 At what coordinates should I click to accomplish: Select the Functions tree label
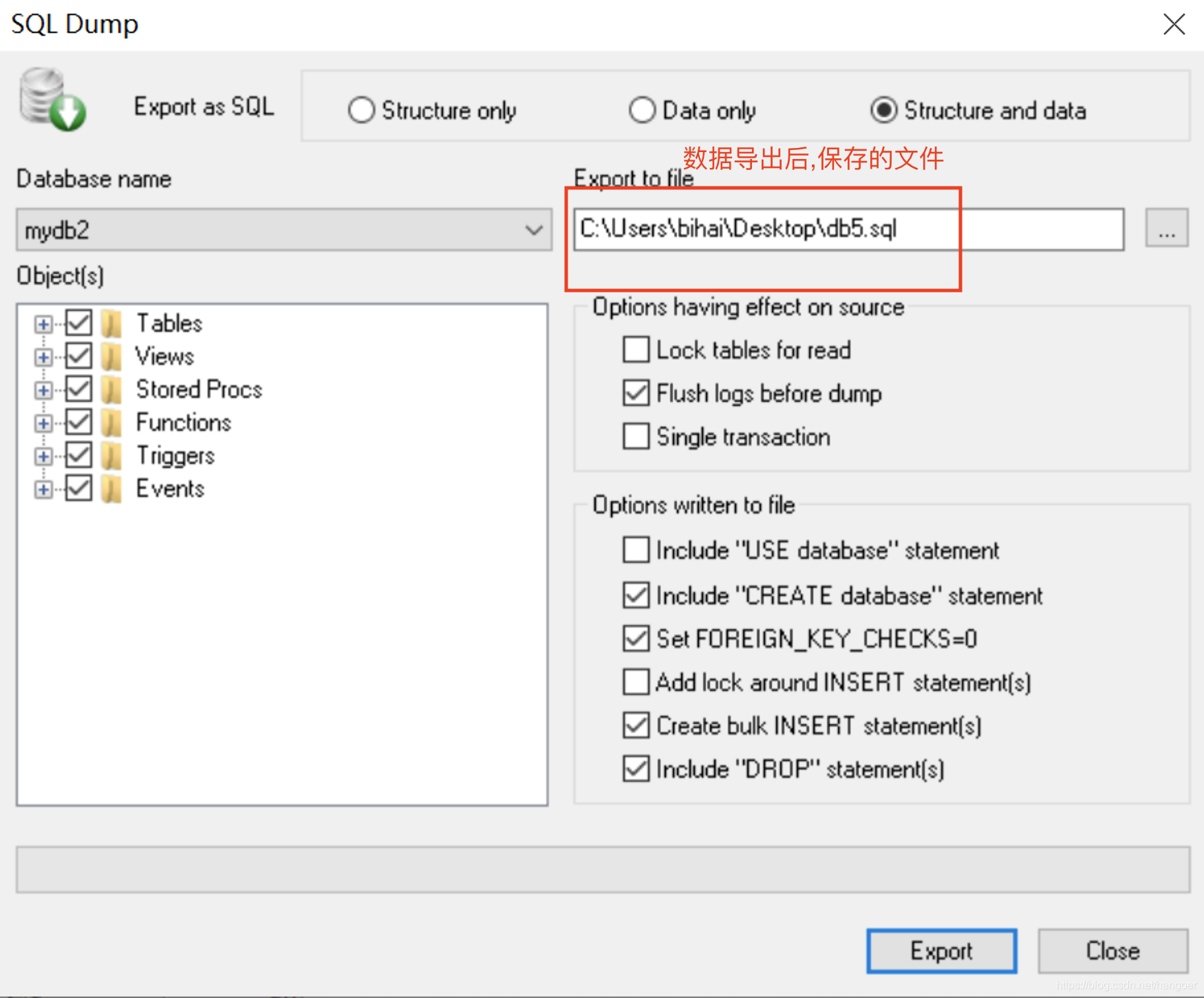click(184, 422)
